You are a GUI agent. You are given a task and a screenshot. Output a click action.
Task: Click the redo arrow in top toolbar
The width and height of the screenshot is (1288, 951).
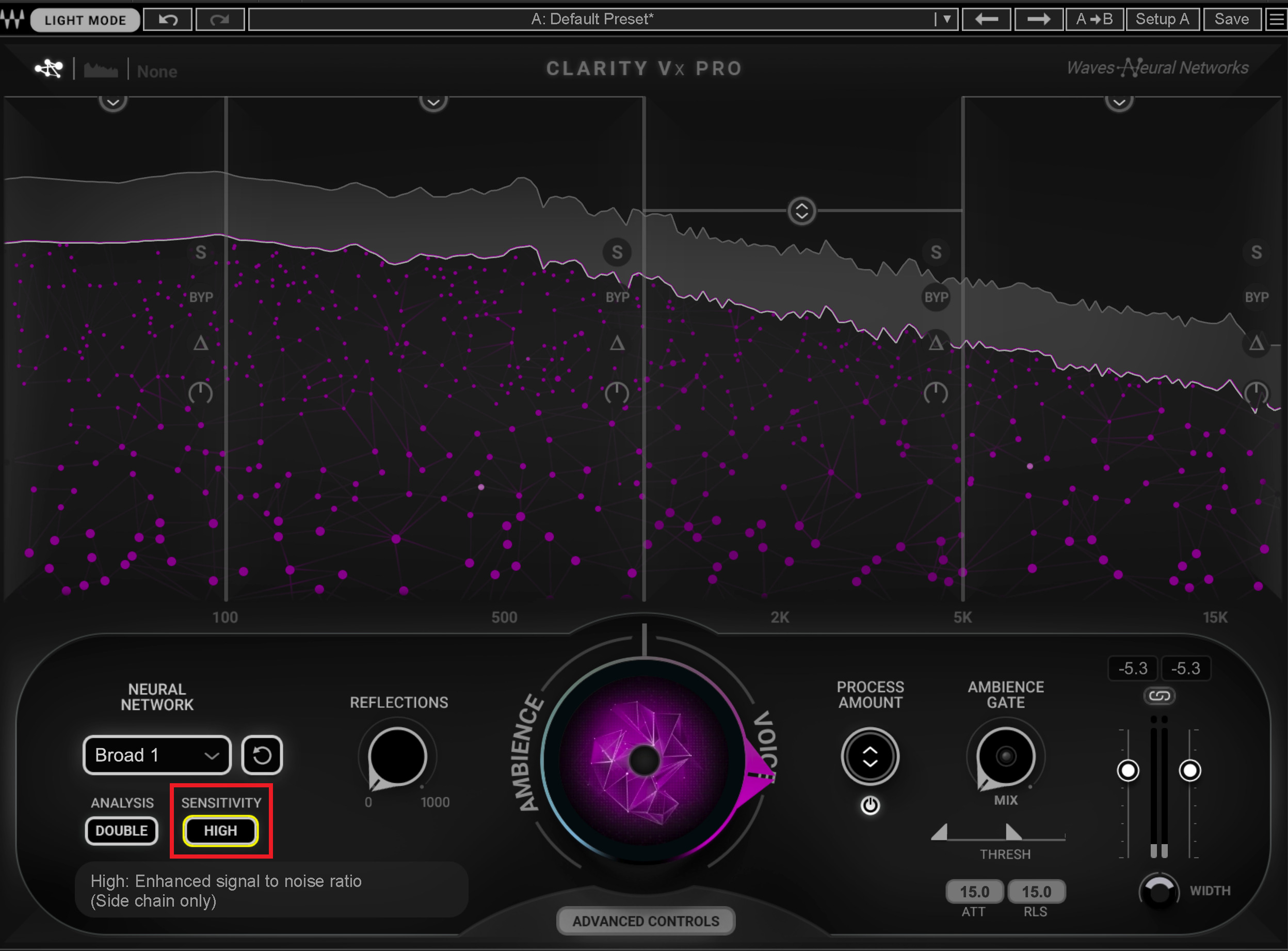220,20
